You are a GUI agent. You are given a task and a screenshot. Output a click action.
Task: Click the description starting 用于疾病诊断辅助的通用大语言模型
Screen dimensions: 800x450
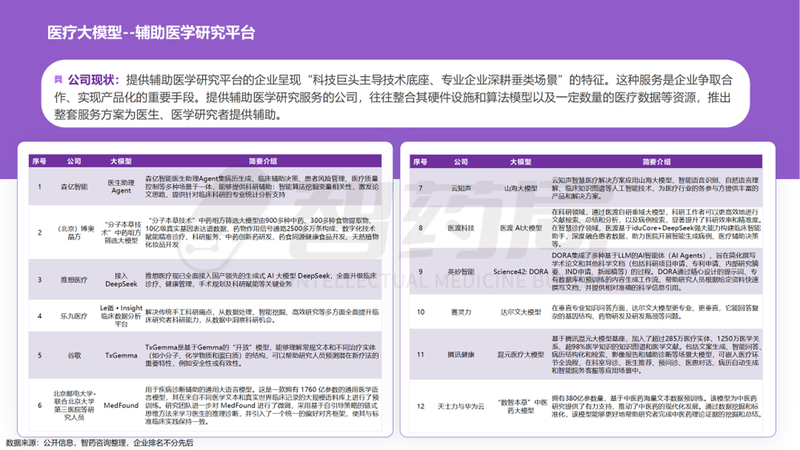click(262, 406)
